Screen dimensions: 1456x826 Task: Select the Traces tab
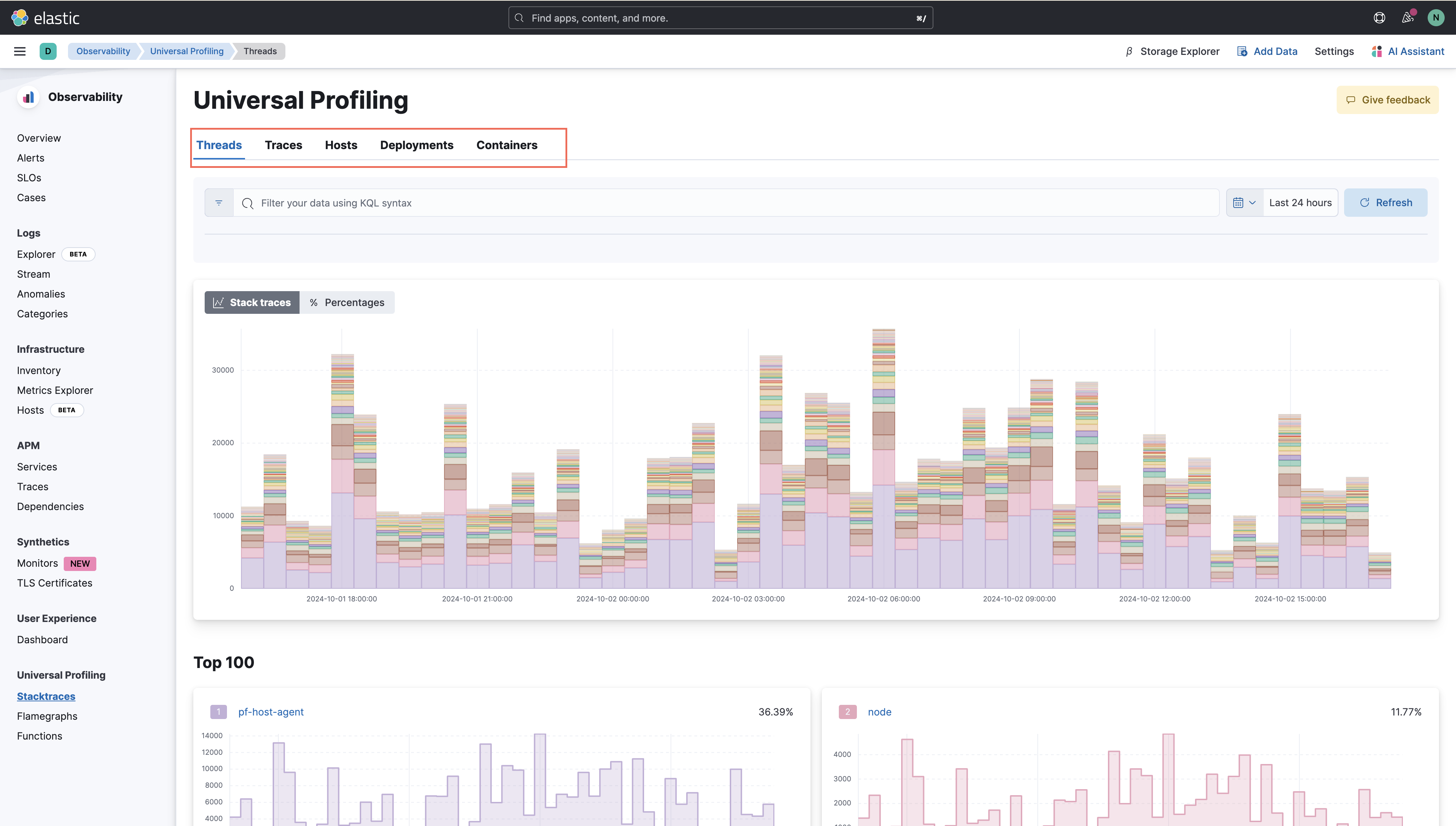[284, 145]
